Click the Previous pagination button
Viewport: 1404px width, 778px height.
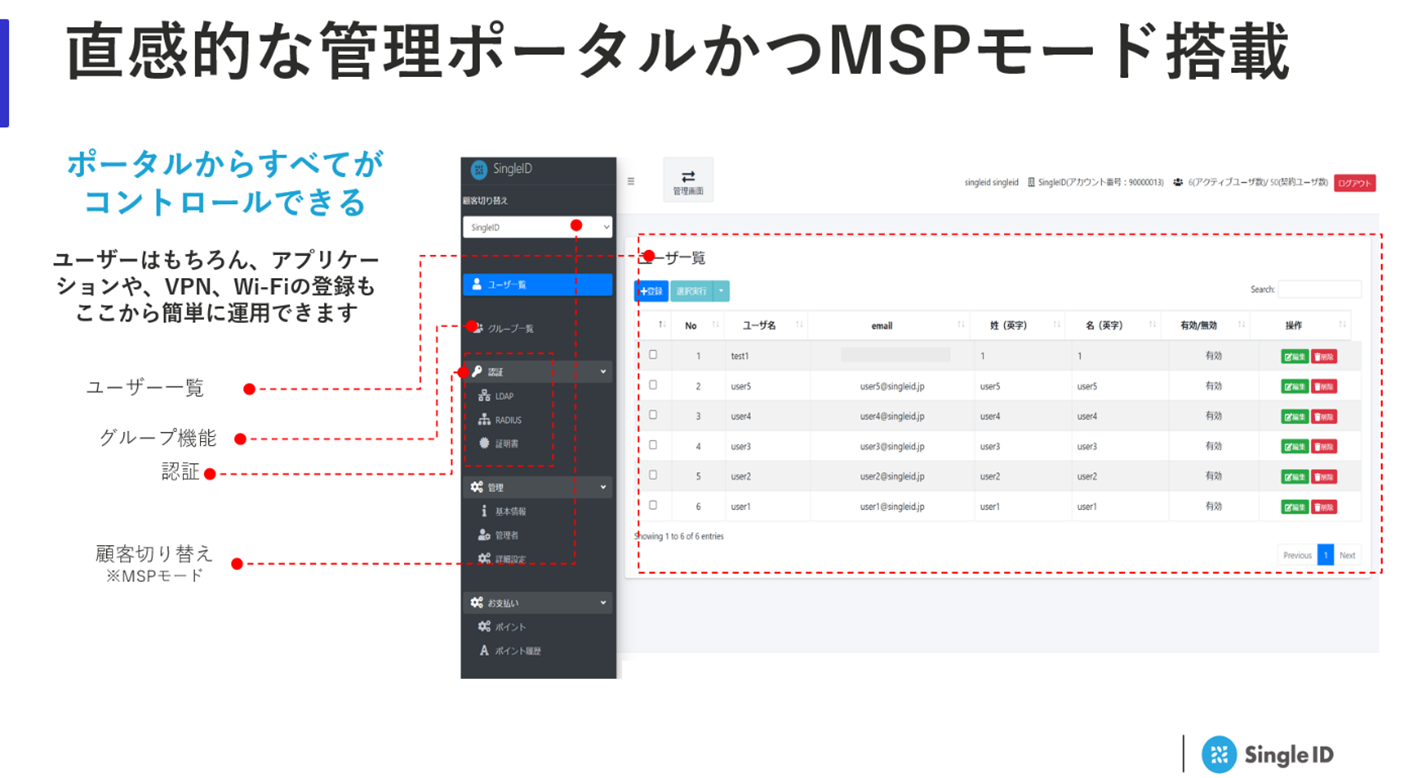pos(1297,555)
